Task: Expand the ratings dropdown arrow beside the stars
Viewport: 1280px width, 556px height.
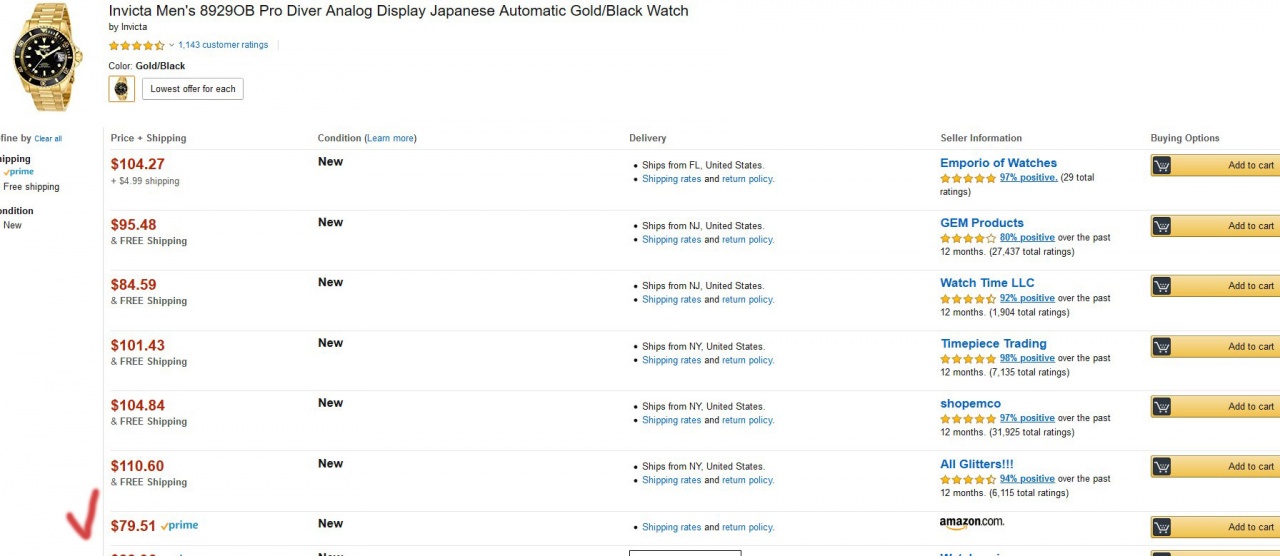Action: coord(172,45)
